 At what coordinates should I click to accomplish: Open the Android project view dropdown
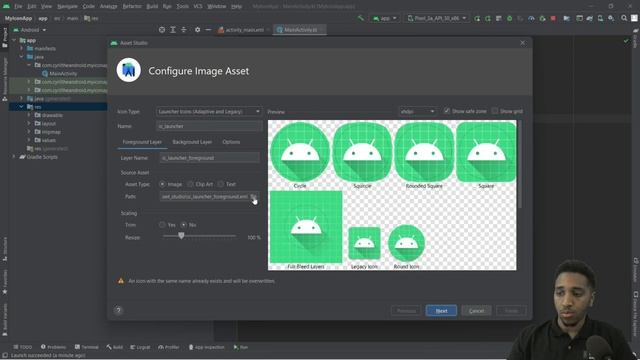click(30, 30)
